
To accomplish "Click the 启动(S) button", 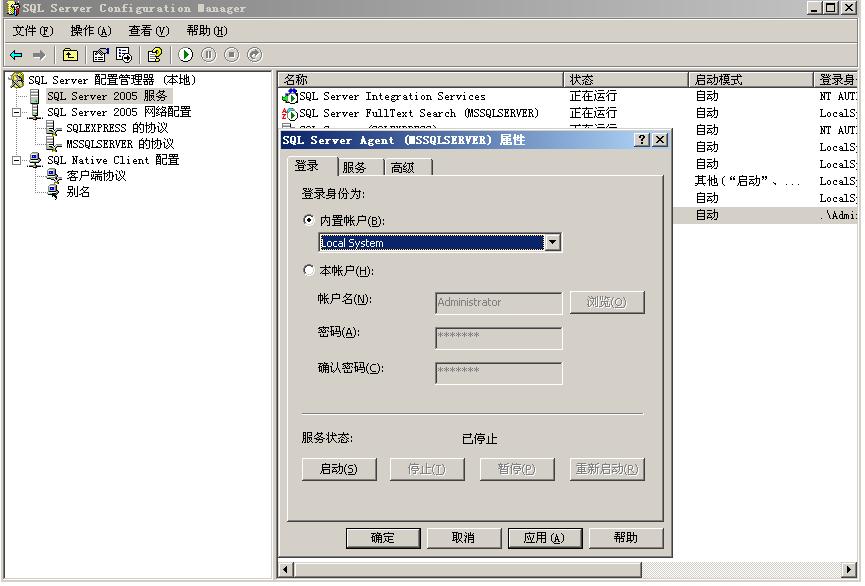I will tap(339, 469).
